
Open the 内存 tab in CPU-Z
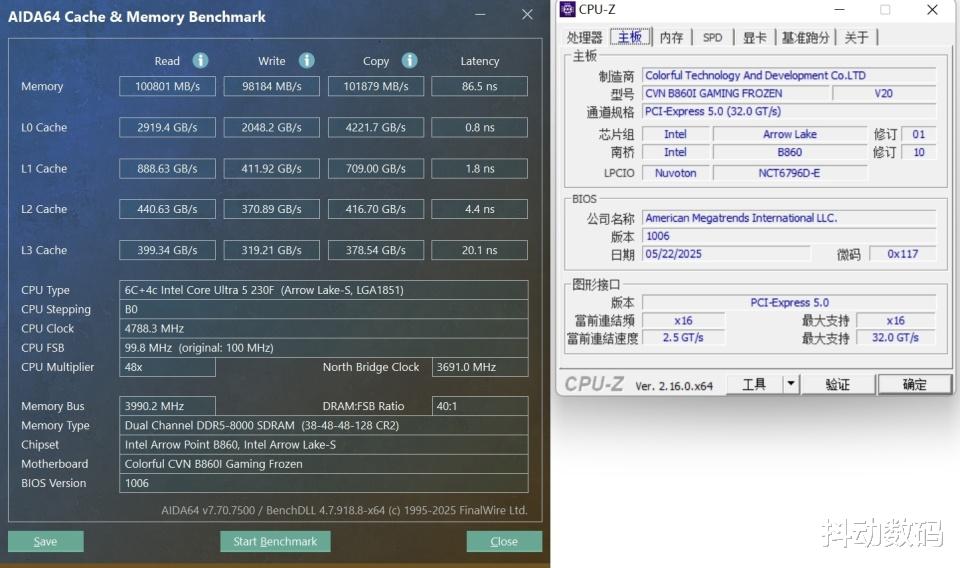point(672,37)
